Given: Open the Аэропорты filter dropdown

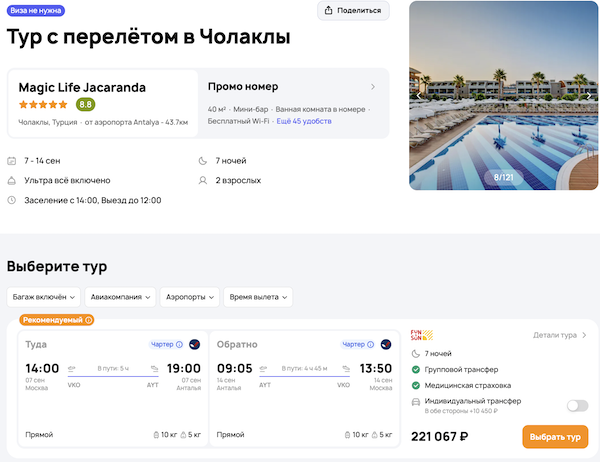Looking at the screenshot, I should [189, 297].
